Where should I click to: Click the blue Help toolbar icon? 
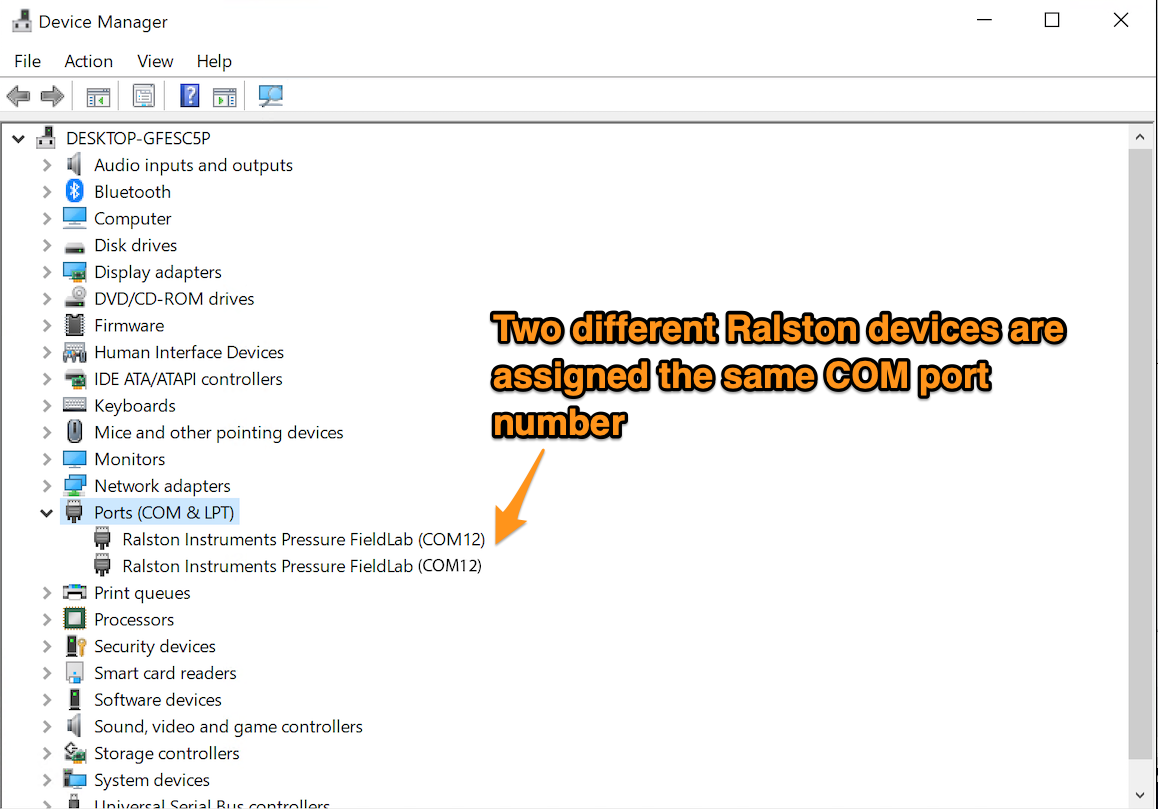click(190, 95)
